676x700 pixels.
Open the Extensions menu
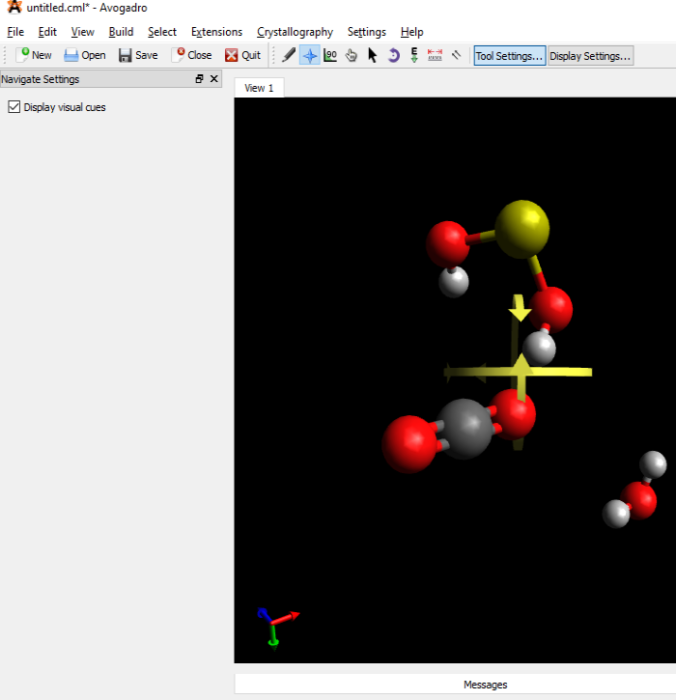(216, 32)
